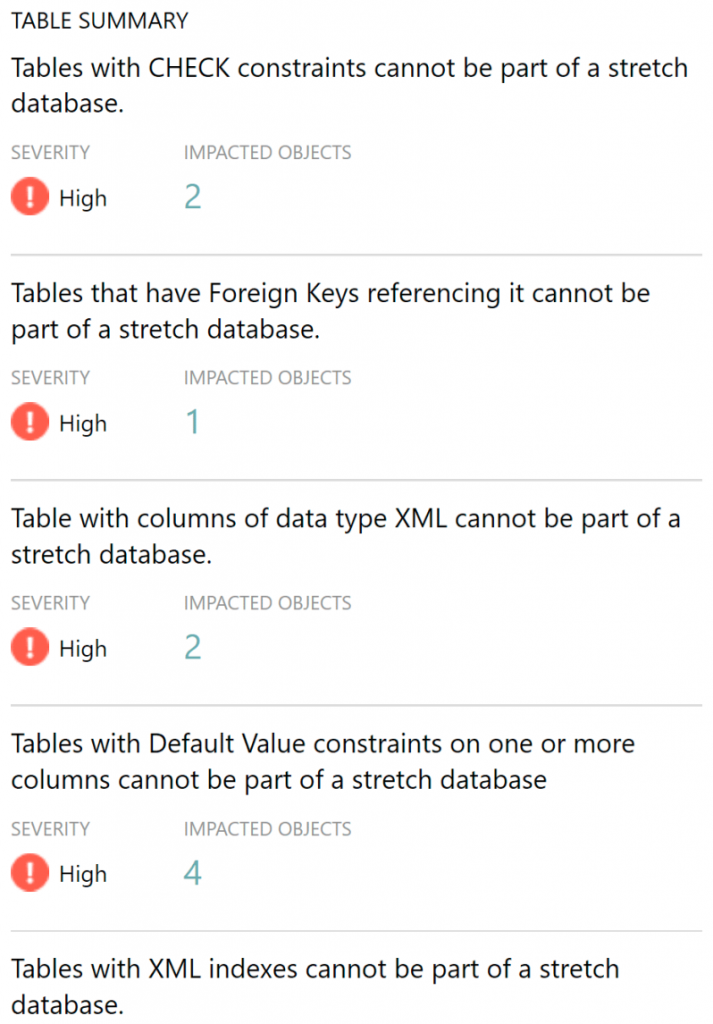Select the severity warning icon under Foreign Keys finding

[x=29, y=422]
